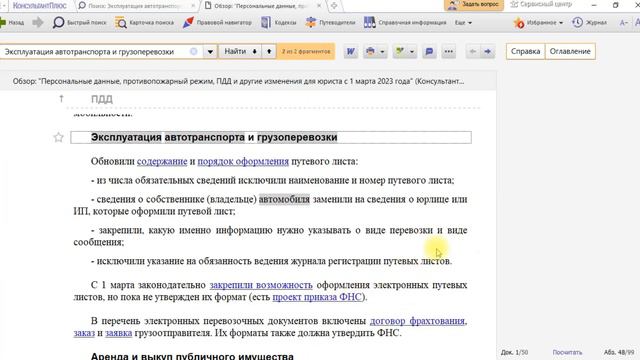Jump up with the arrow beside ПДД
640x360 pixels.
tap(61, 99)
